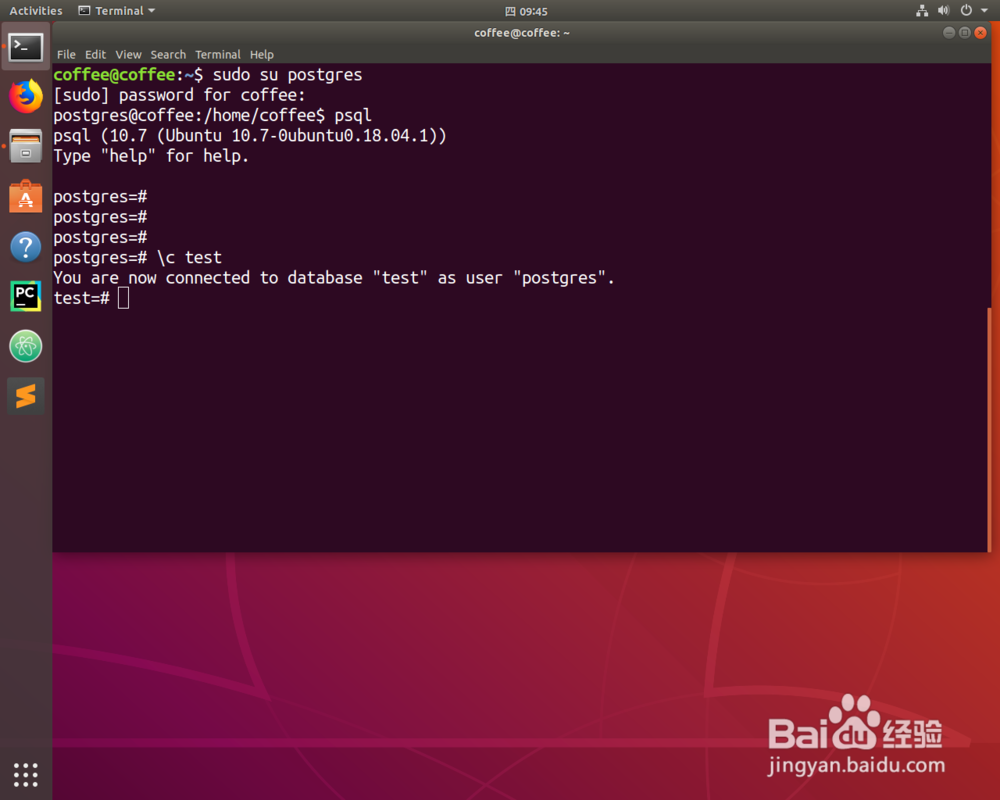
Task: Click the 'psql (10.7 (Ubuntu' version line
Action: click(250, 135)
